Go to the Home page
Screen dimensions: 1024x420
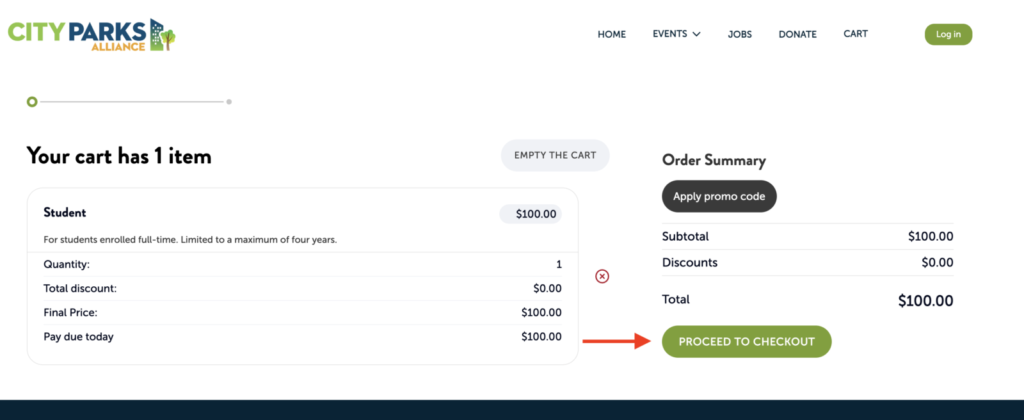click(x=611, y=34)
